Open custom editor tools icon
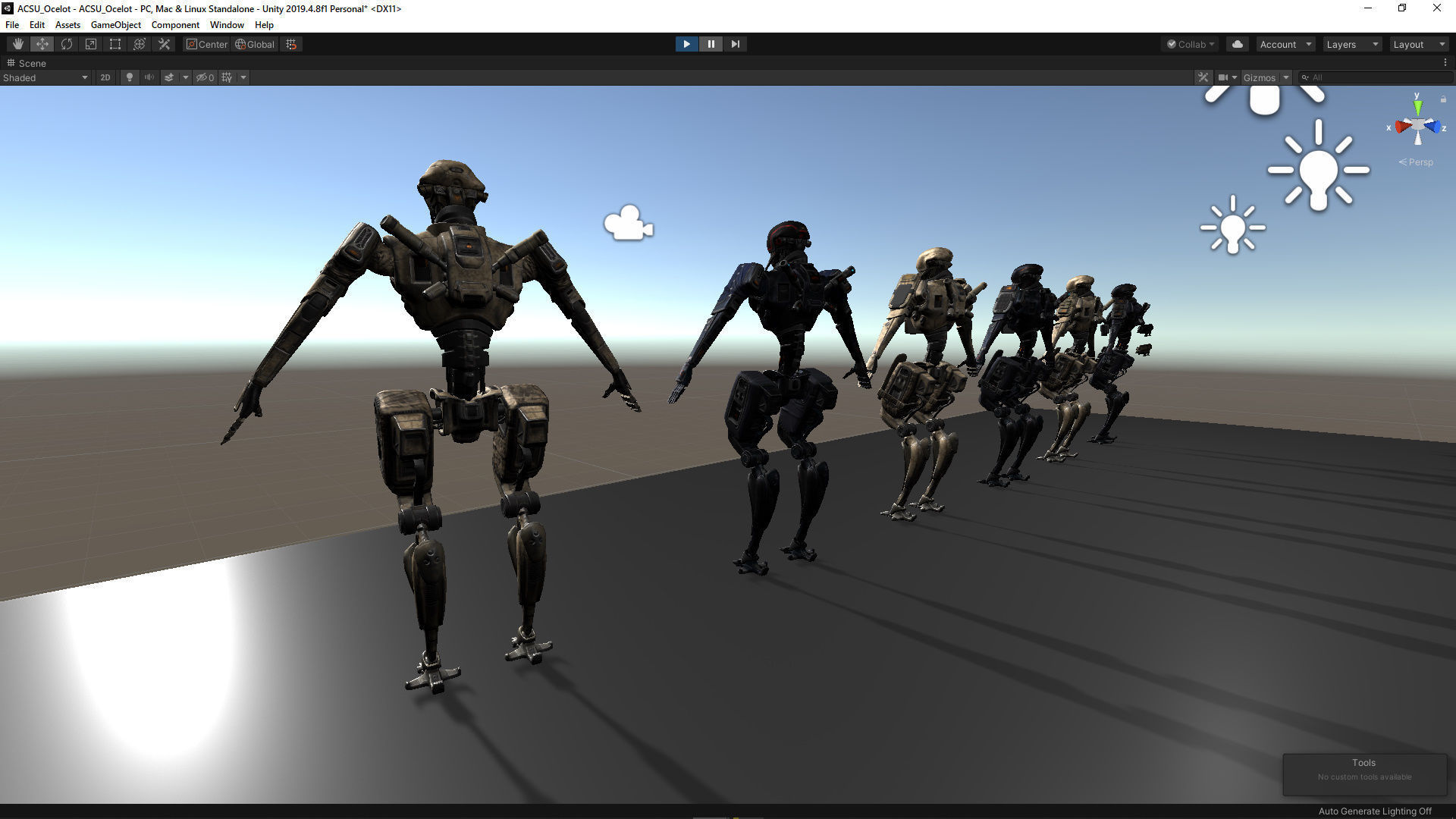This screenshot has height=819, width=1456. click(164, 44)
